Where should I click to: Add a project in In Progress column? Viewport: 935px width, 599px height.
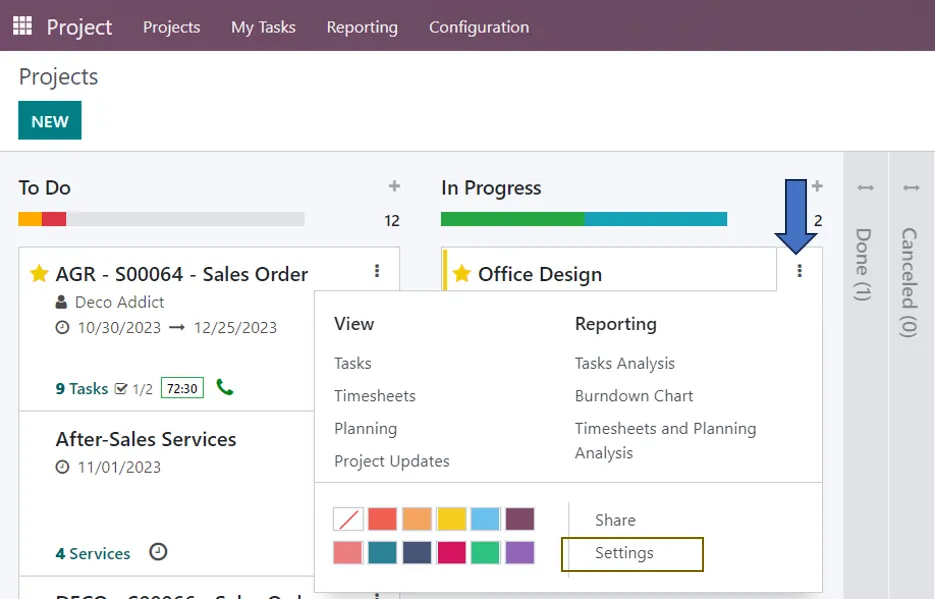click(817, 186)
